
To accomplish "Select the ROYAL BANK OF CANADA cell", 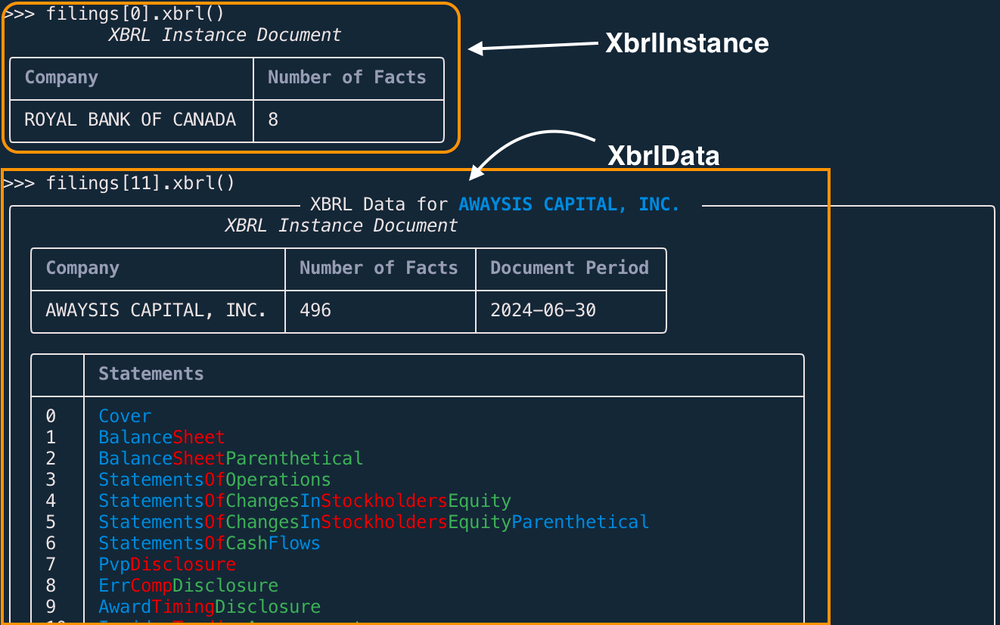I will click(130, 119).
